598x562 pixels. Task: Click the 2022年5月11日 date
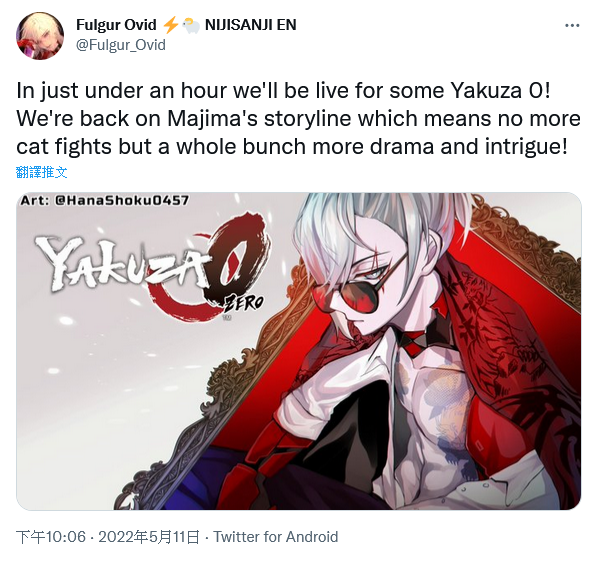[149, 537]
